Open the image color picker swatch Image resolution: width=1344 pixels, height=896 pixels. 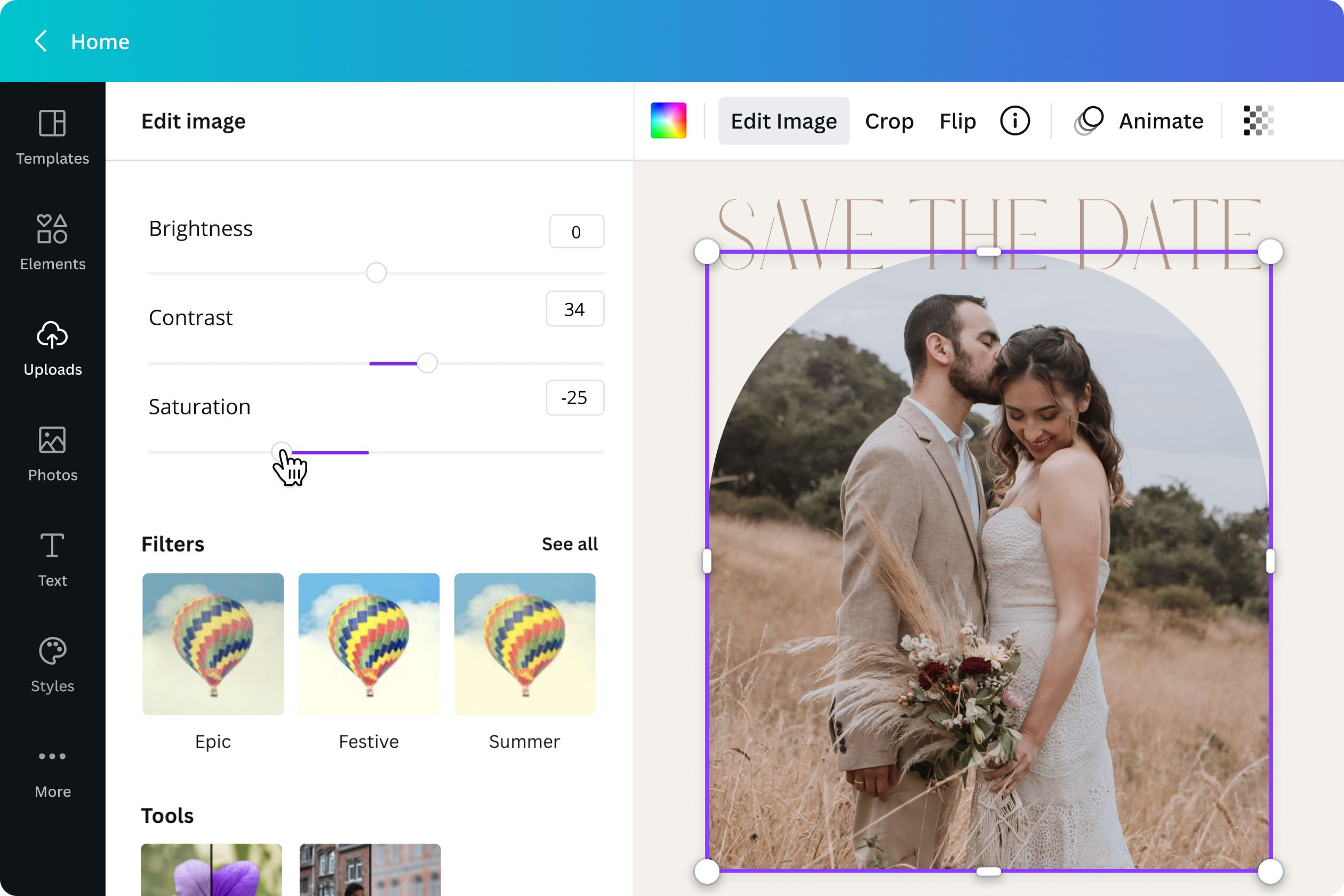tap(669, 121)
